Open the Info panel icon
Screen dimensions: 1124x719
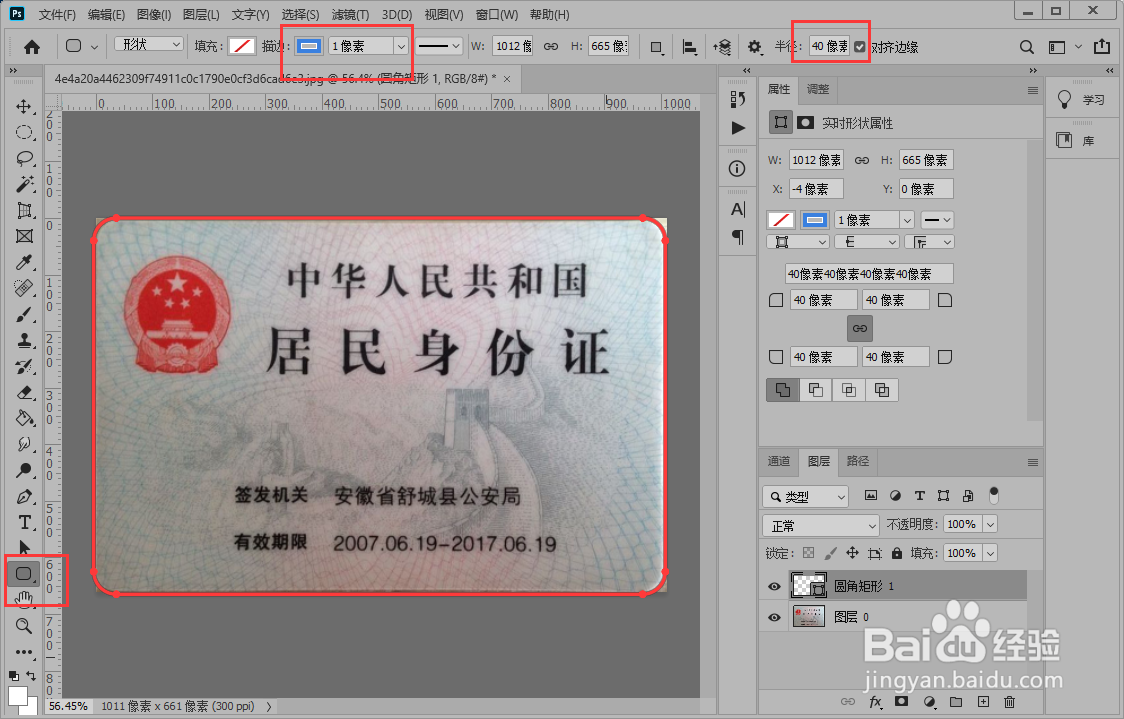[737, 168]
